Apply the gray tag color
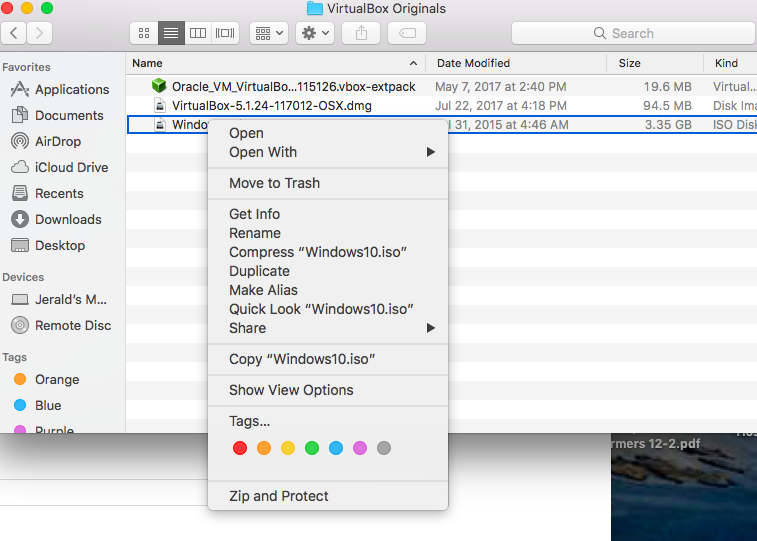Viewport: 757px width, 541px height. [384, 448]
